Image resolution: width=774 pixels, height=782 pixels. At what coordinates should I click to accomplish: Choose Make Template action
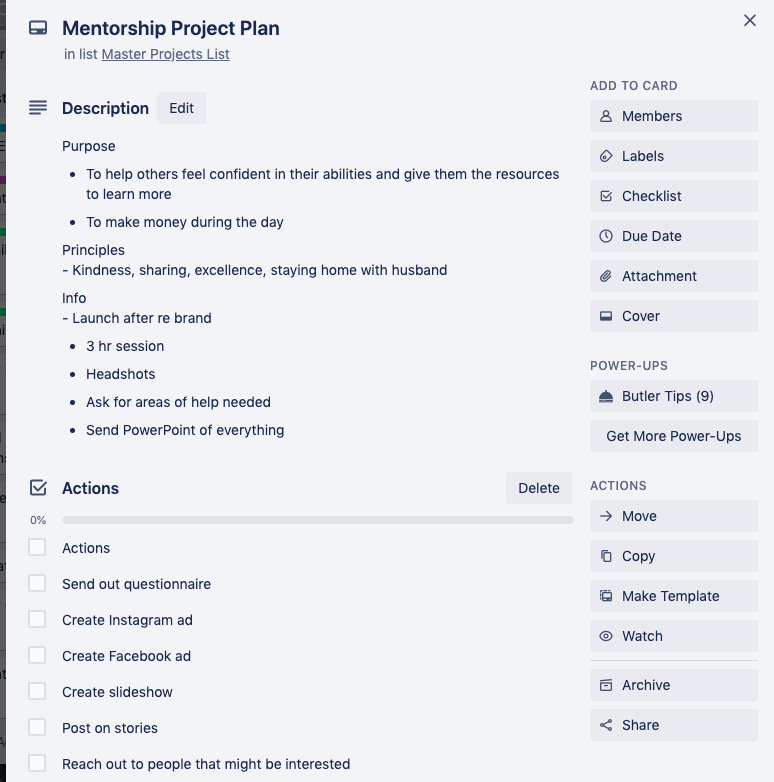673,596
